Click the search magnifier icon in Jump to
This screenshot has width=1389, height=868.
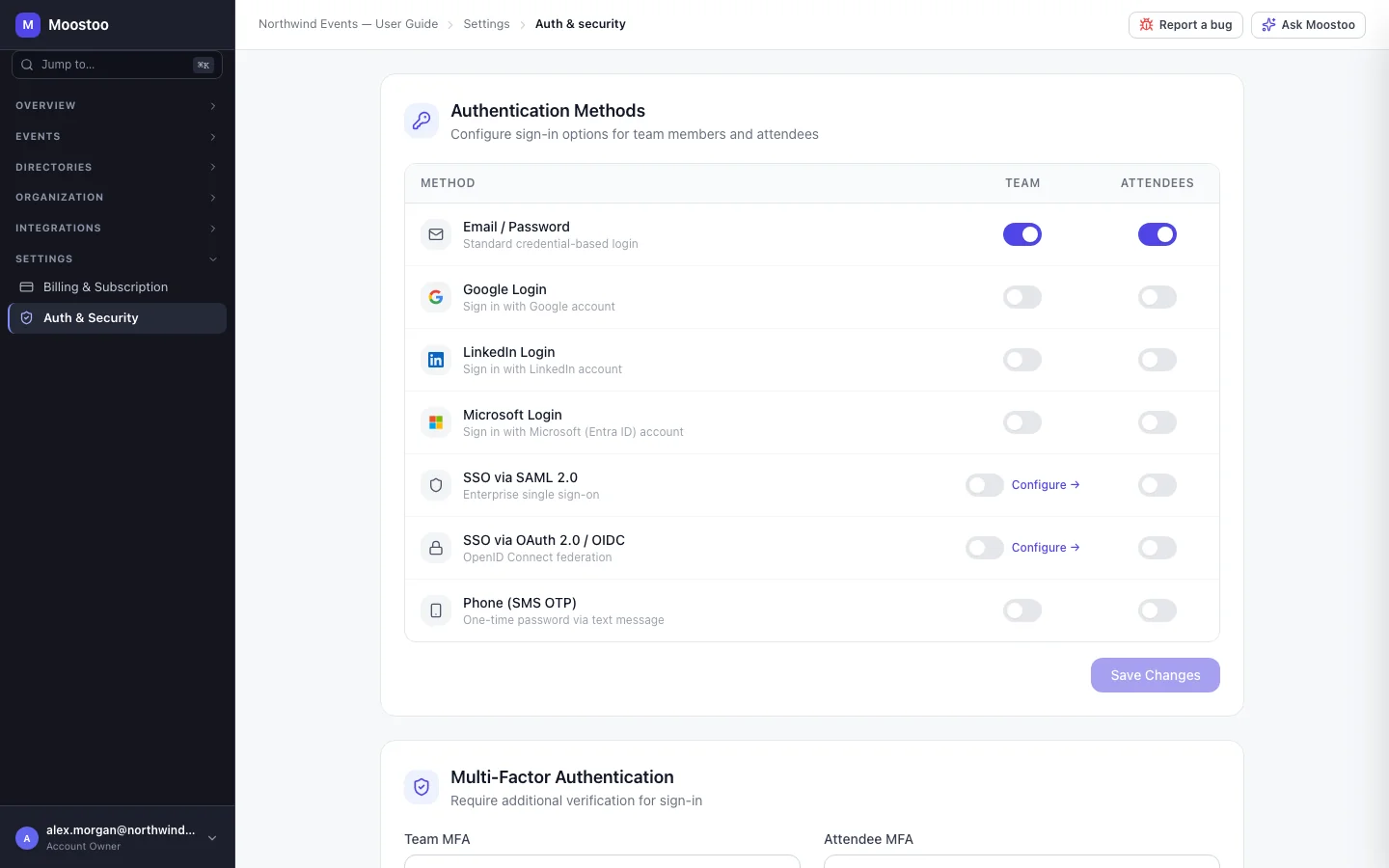[x=27, y=65]
